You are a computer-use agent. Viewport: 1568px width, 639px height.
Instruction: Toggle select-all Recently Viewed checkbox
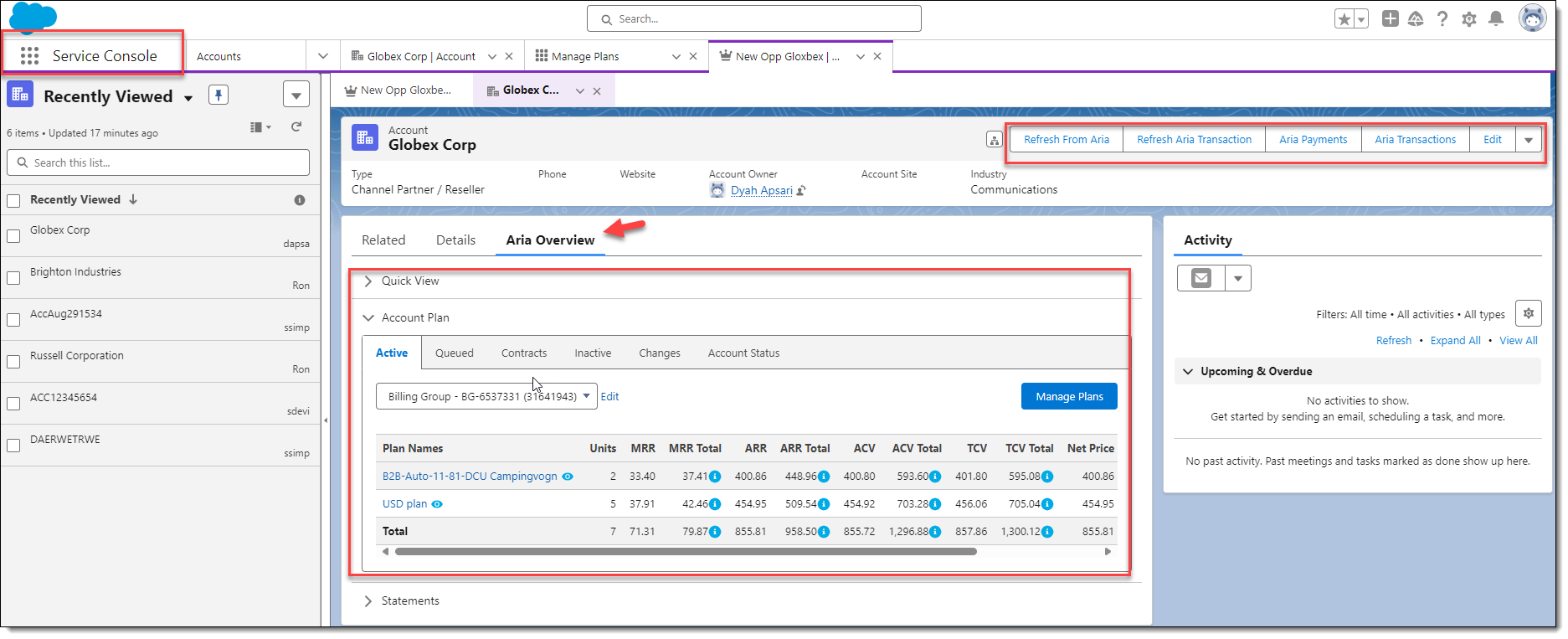pos(13,201)
